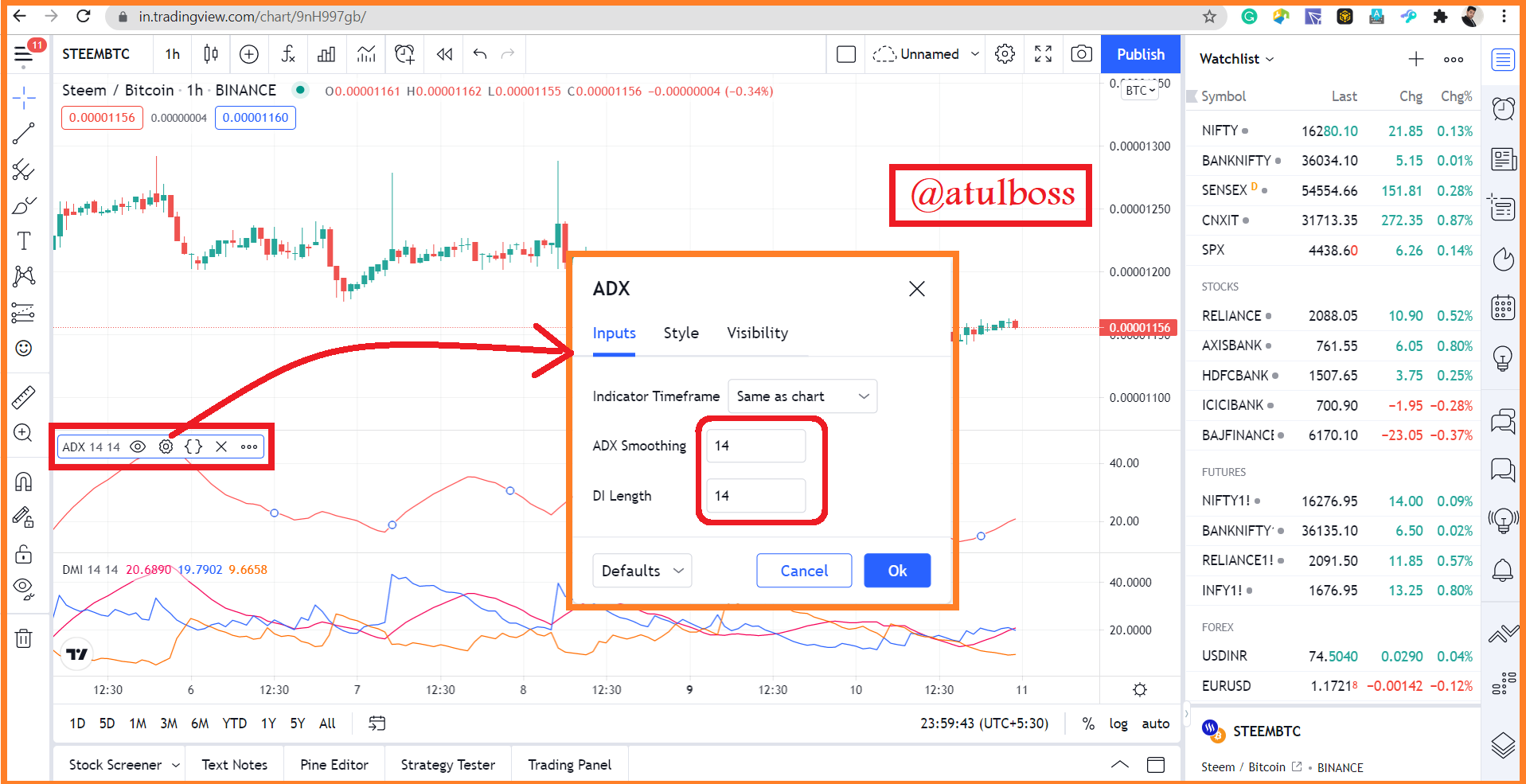The height and width of the screenshot is (784, 1526).
Task: Create an alert from top toolbar
Action: [404, 54]
